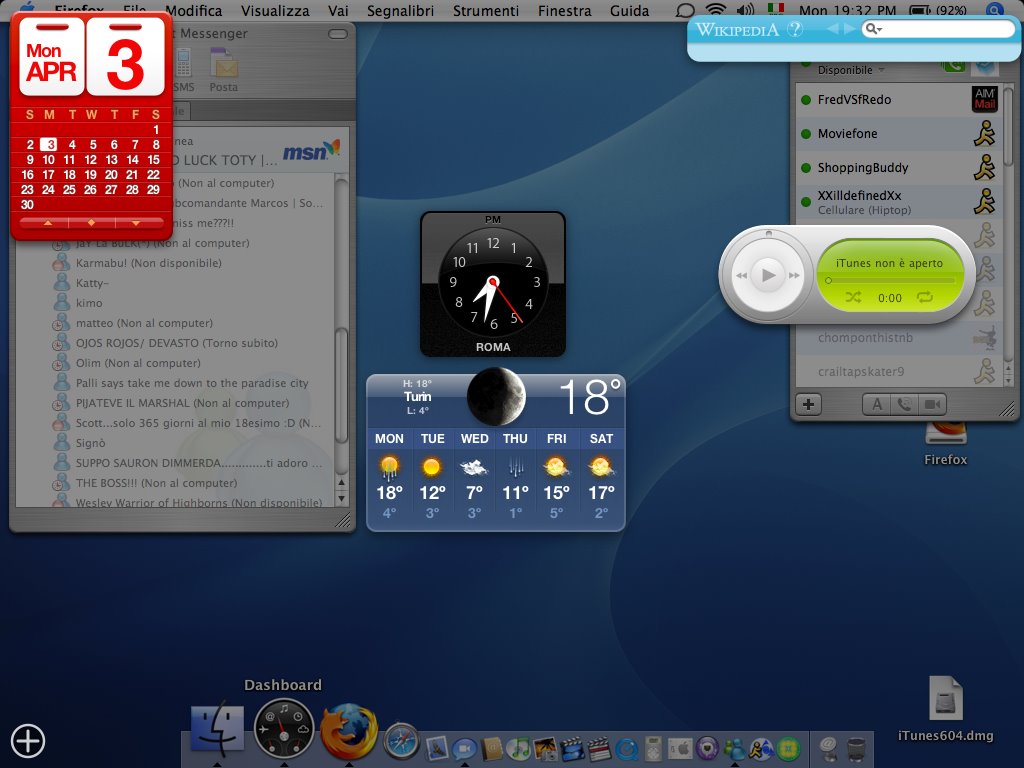Go to next month in calendar widget
1024x768 pixels.
coord(136,223)
